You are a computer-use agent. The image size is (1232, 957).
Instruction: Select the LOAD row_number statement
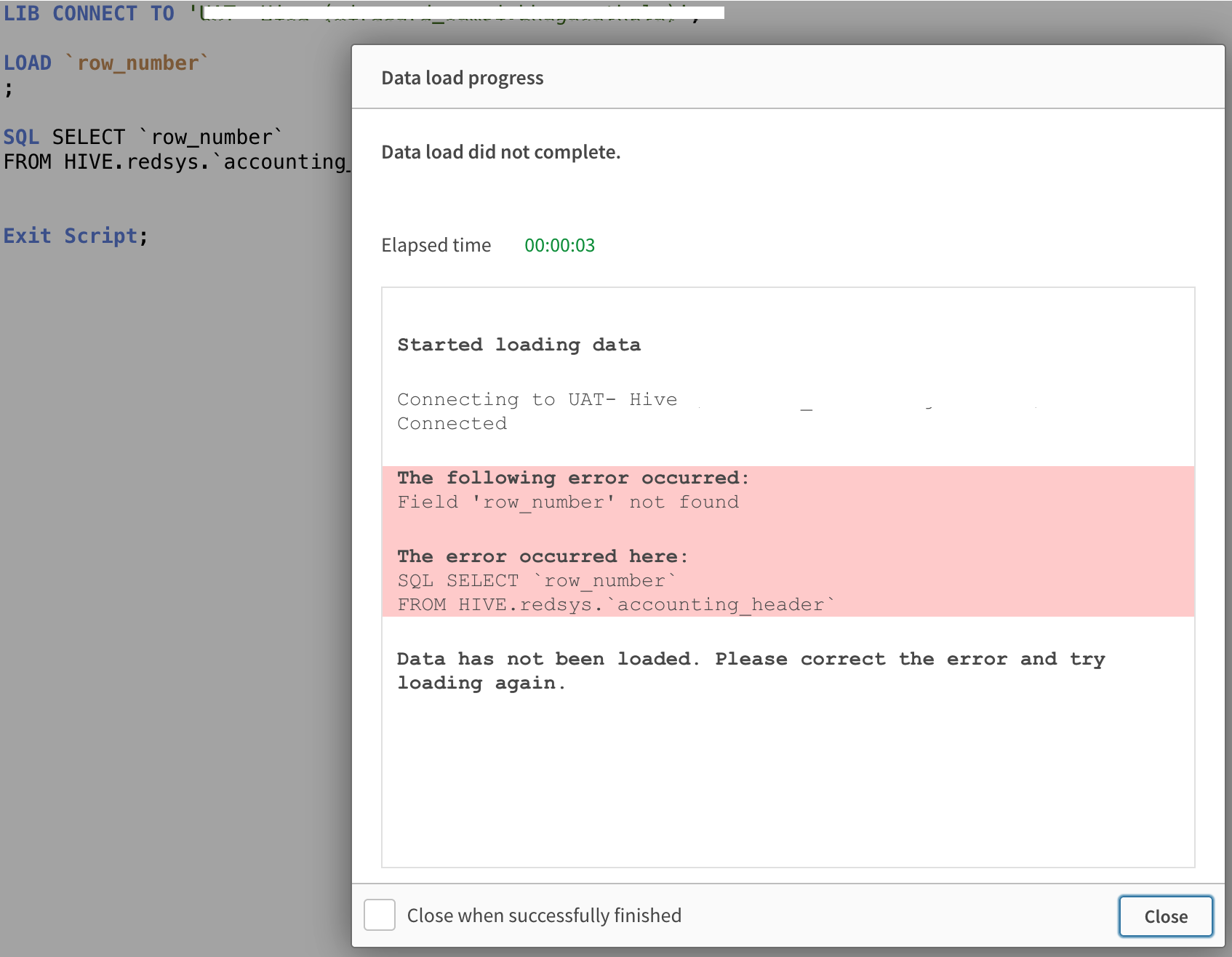[105, 63]
